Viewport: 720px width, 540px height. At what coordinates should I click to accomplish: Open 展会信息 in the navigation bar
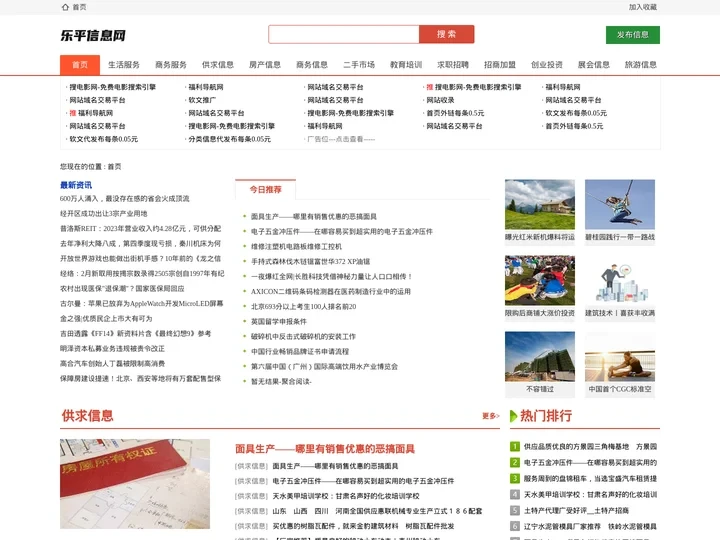[x=594, y=65]
